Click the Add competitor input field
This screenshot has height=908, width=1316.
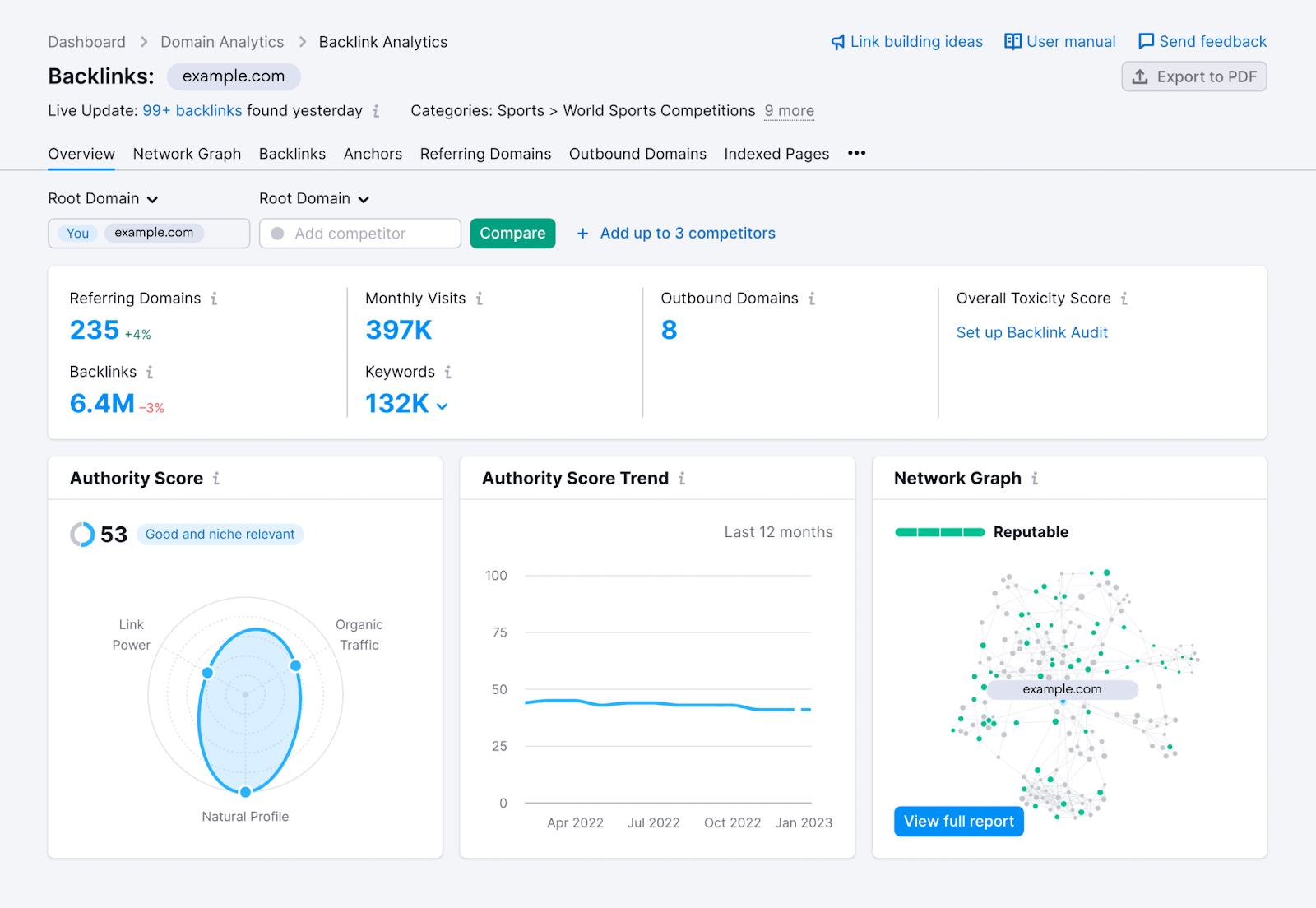pos(360,234)
